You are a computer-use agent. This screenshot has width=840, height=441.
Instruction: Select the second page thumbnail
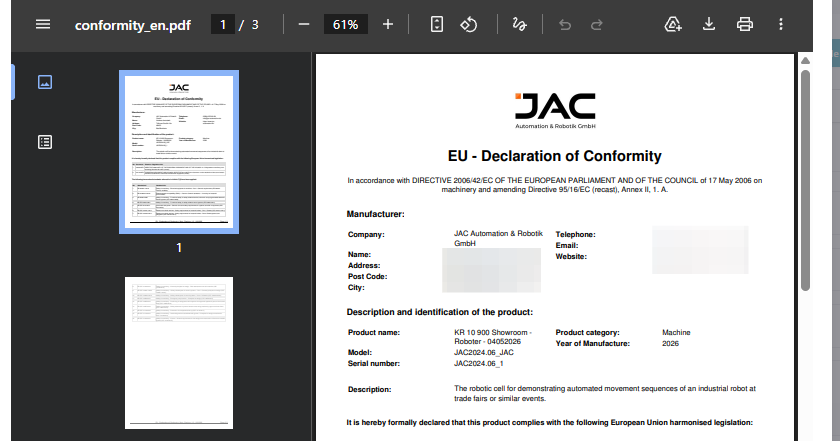(x=179, y=353)
